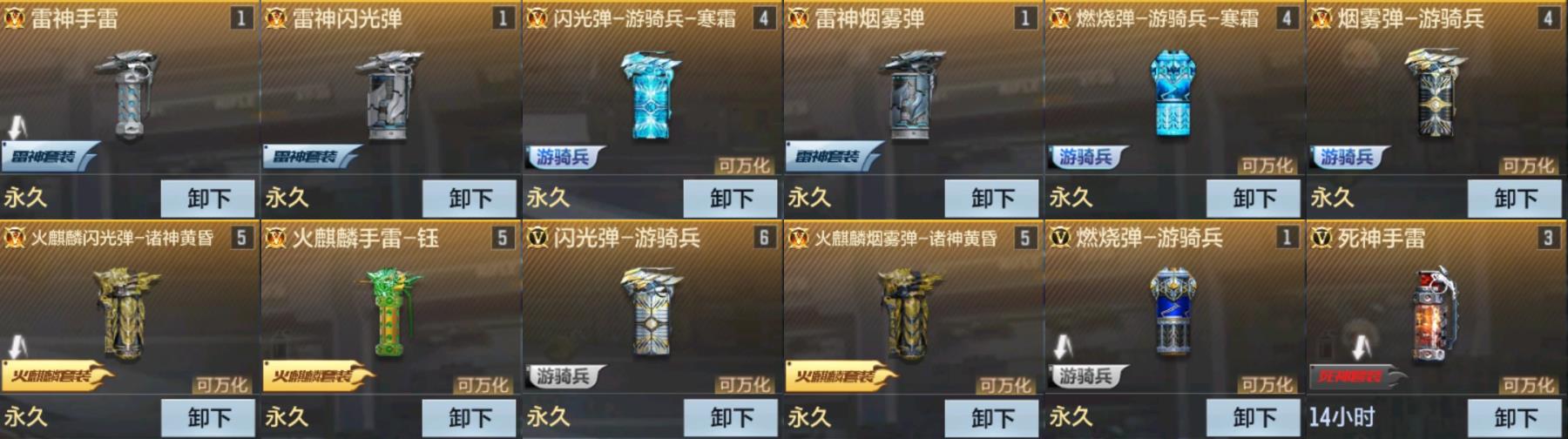
Task: Click 卸下 under 死神手雷 with 14小时
Action: pos(1514,418)
